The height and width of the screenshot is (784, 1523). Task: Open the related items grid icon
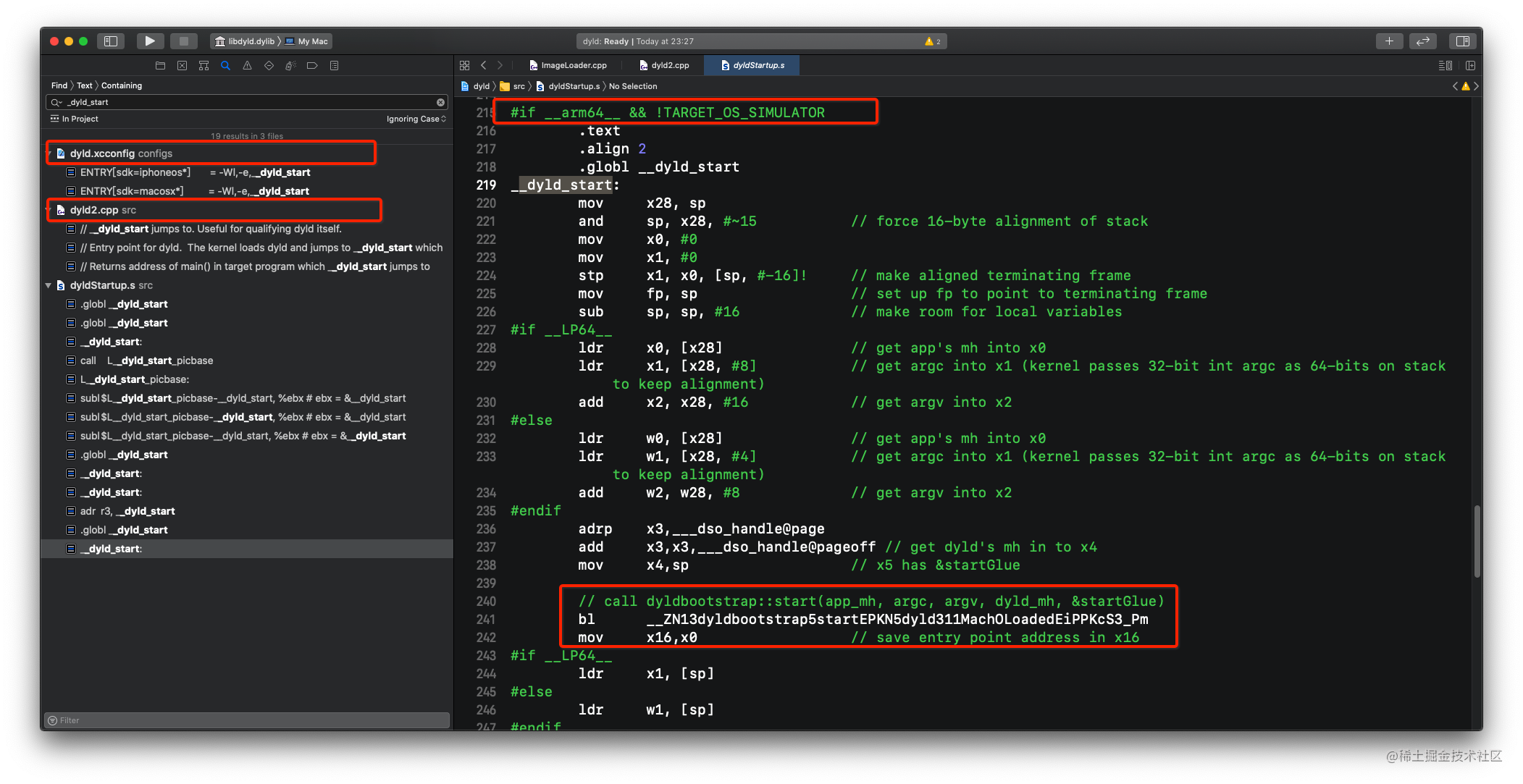[x=465, y=65]
